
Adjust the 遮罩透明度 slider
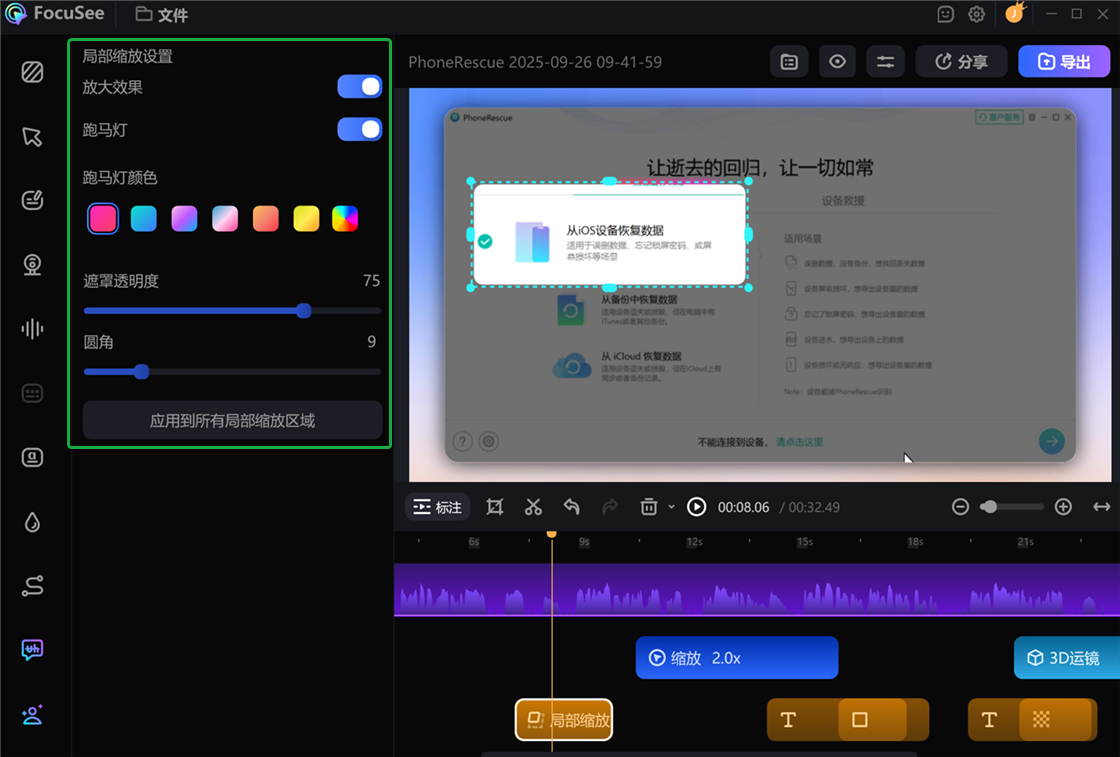pyautogui.click(x=232, y=311)
